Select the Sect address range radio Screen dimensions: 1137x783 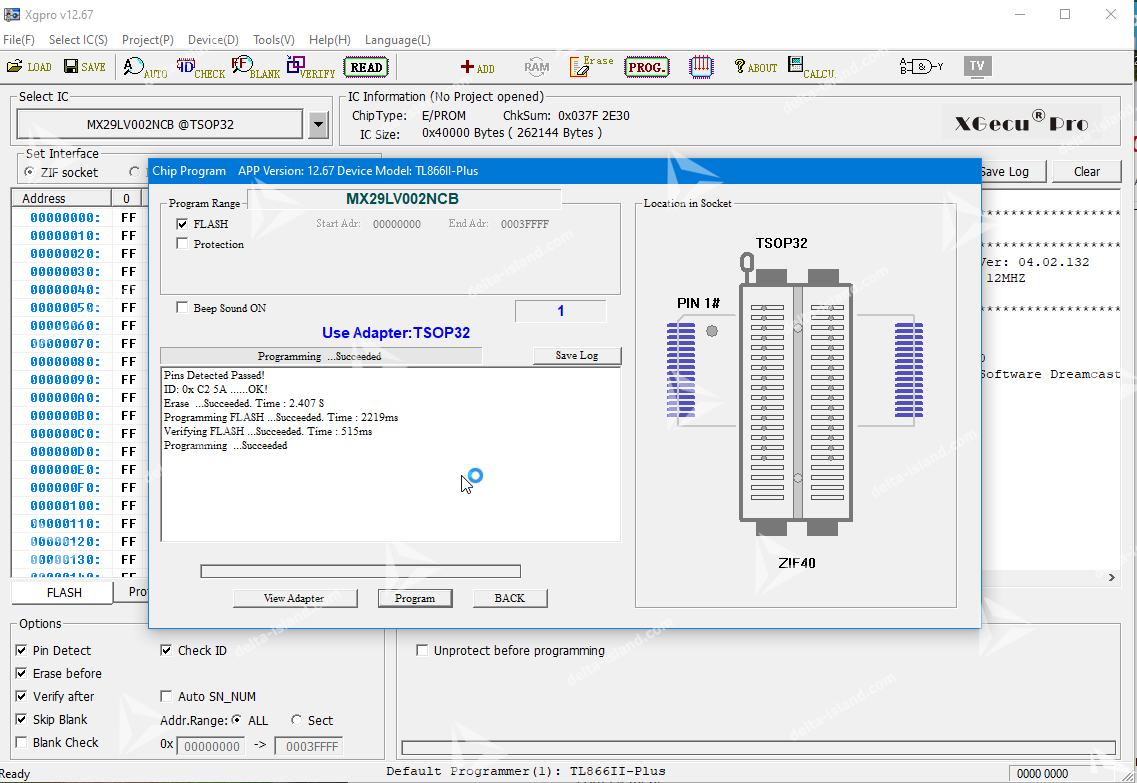pyautogui.click(x=296, y=720)
